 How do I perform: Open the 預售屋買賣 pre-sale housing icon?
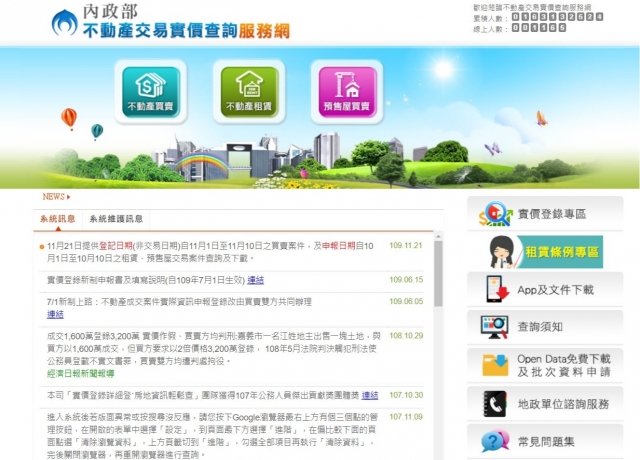tap(347, 92)
